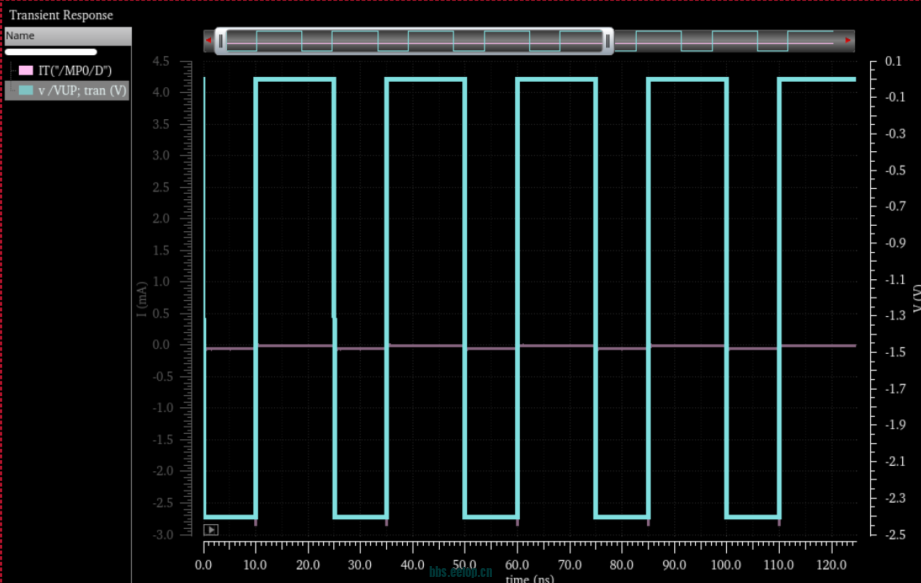
Task: Click the 60.0 tick on time axis
Action: (517, 565)
